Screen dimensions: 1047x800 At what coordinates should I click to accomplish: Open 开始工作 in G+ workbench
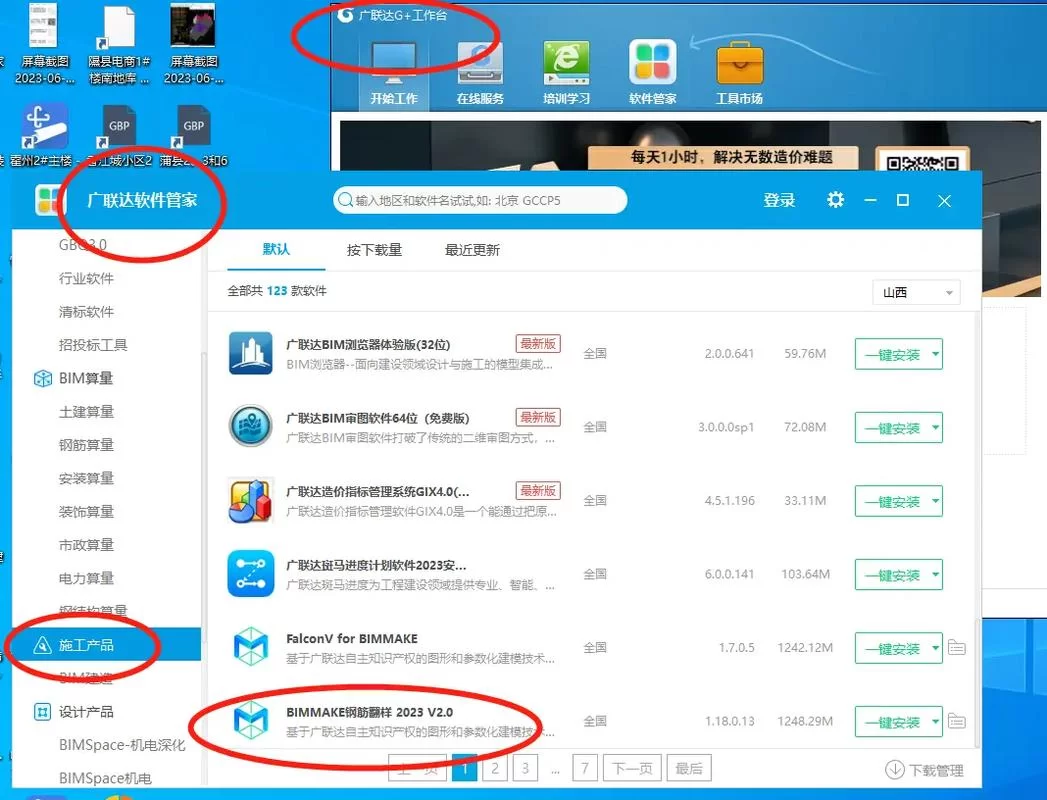pyautogui.click(x=394, y=73)
